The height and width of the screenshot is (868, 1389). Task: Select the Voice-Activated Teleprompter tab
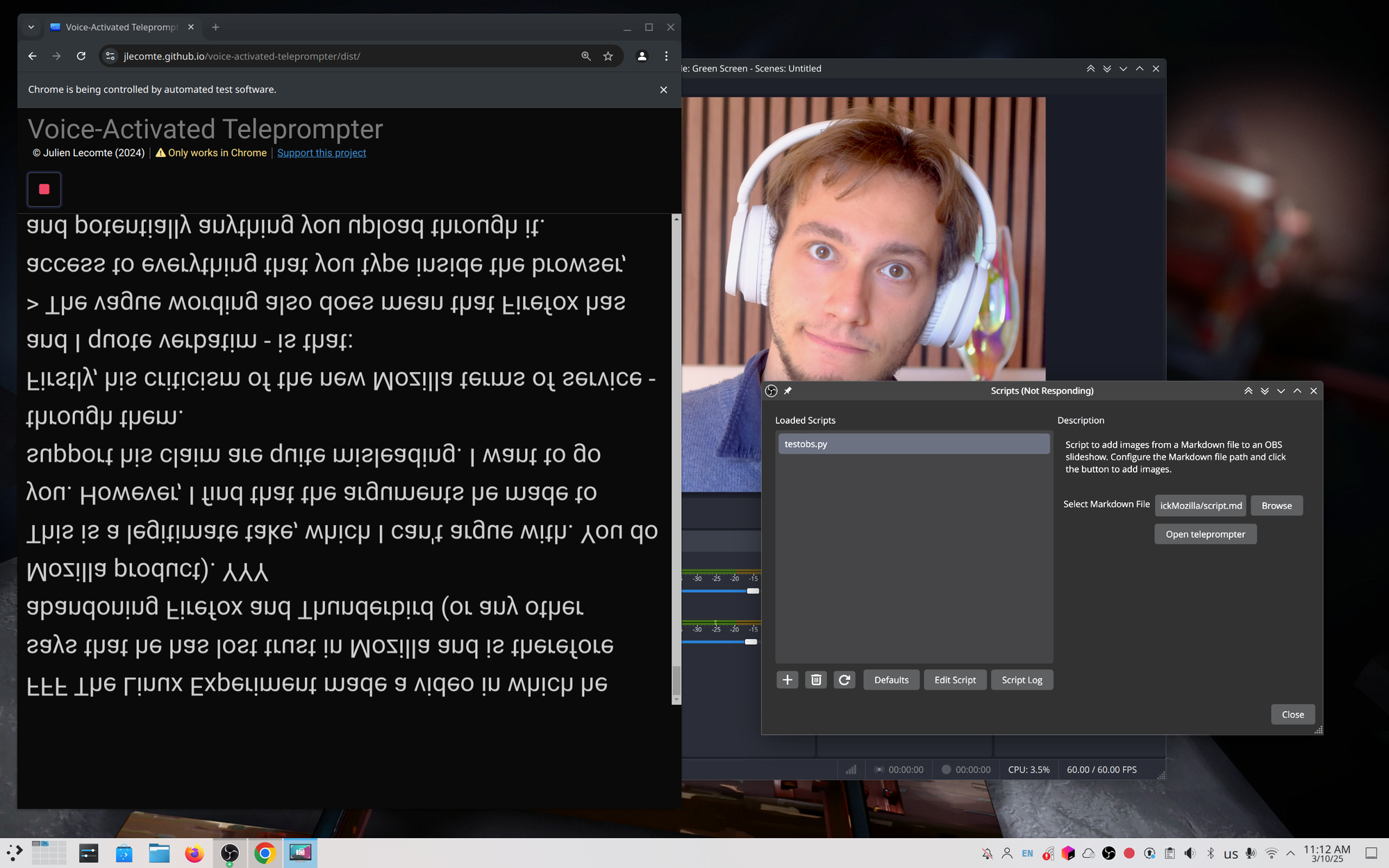click(x=122, y=27)
